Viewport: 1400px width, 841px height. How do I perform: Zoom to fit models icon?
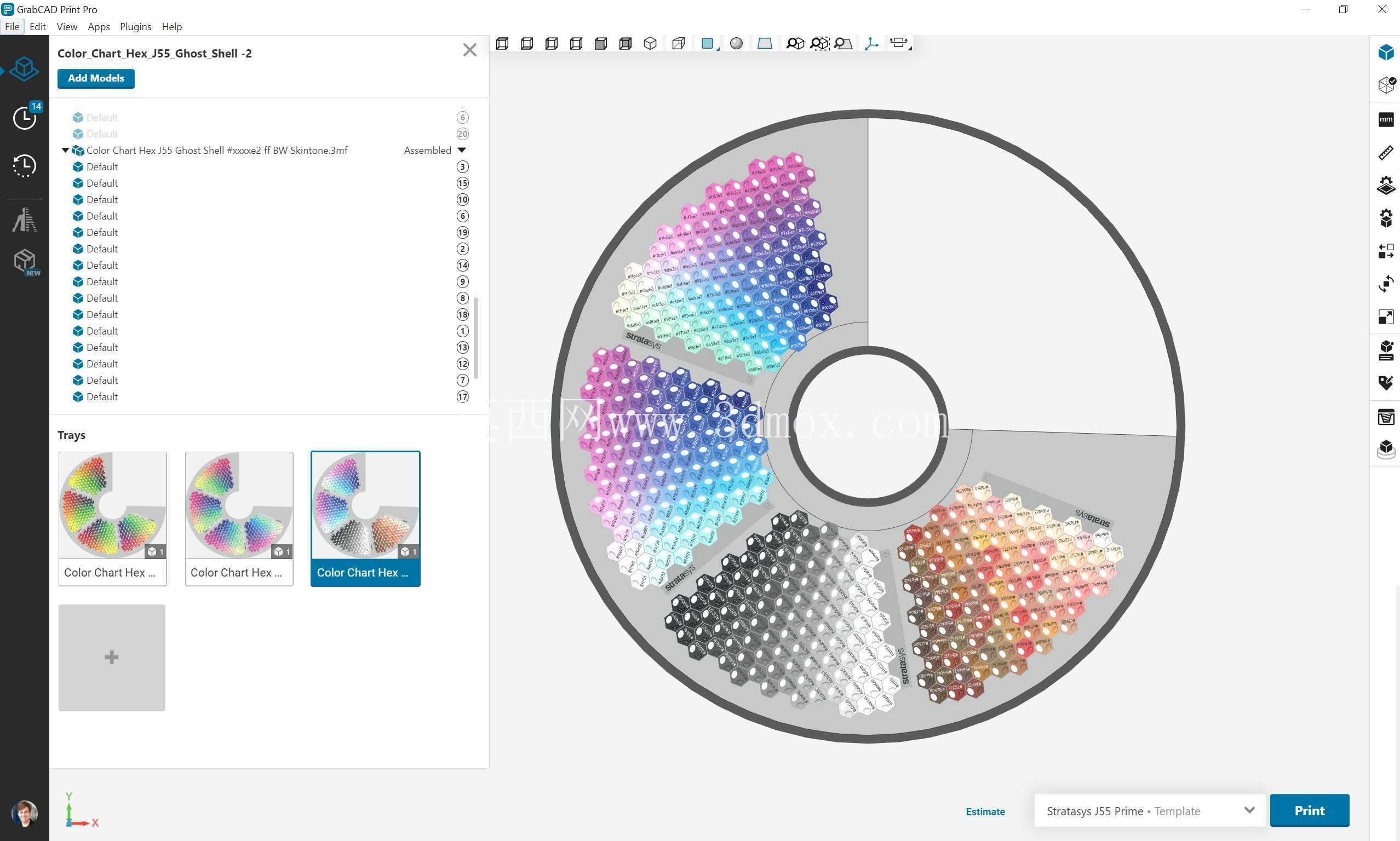tap(795, 44)
